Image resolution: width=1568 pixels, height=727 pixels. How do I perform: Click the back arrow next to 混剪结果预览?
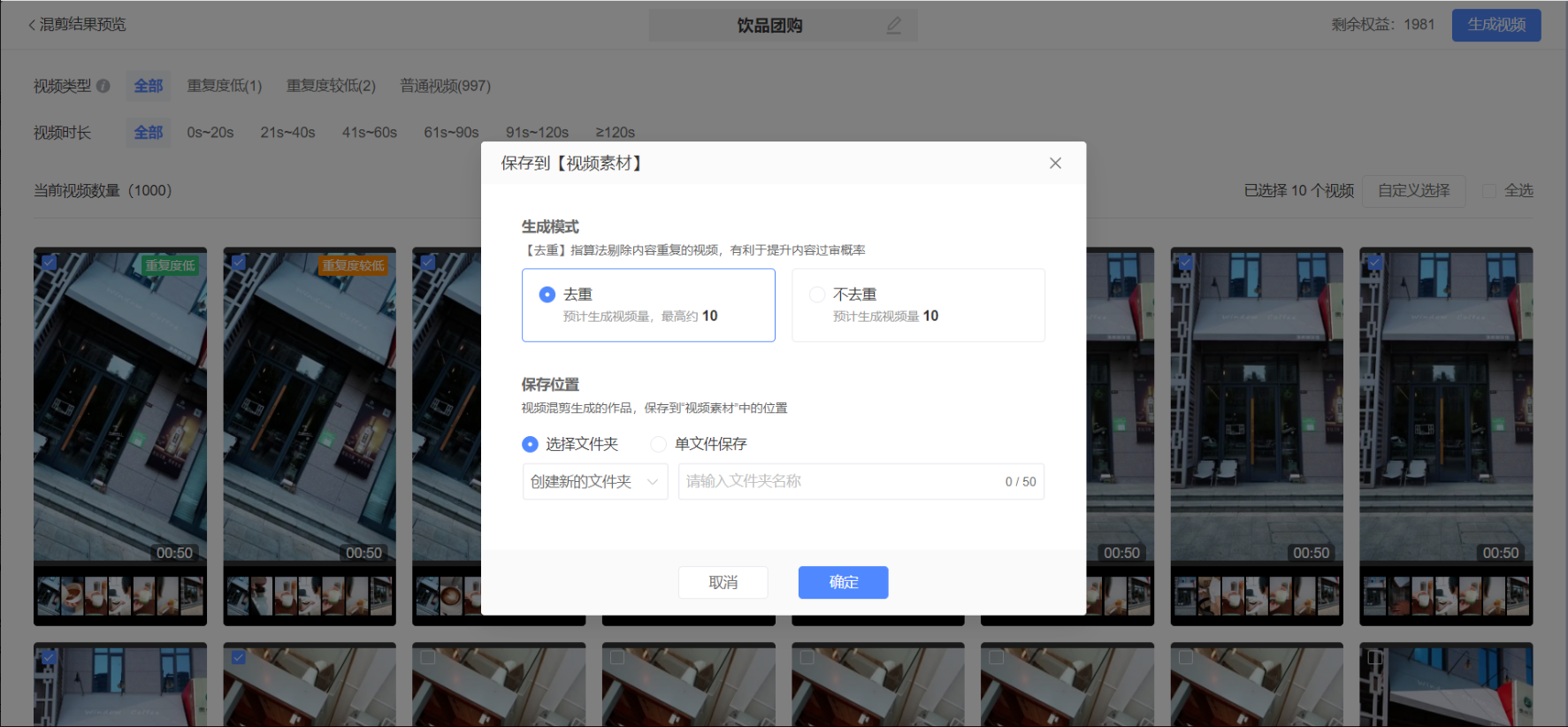pos(32,25)
